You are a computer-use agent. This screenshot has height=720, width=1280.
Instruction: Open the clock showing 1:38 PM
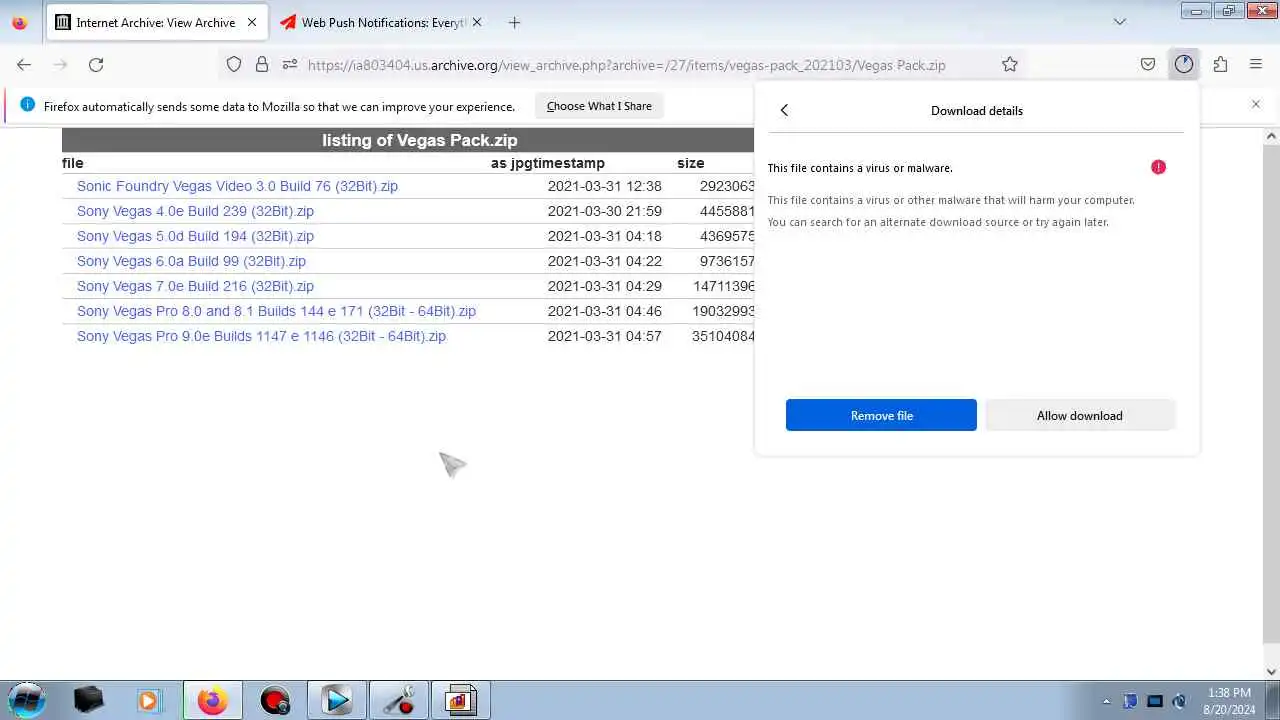tap(1229, 701)
